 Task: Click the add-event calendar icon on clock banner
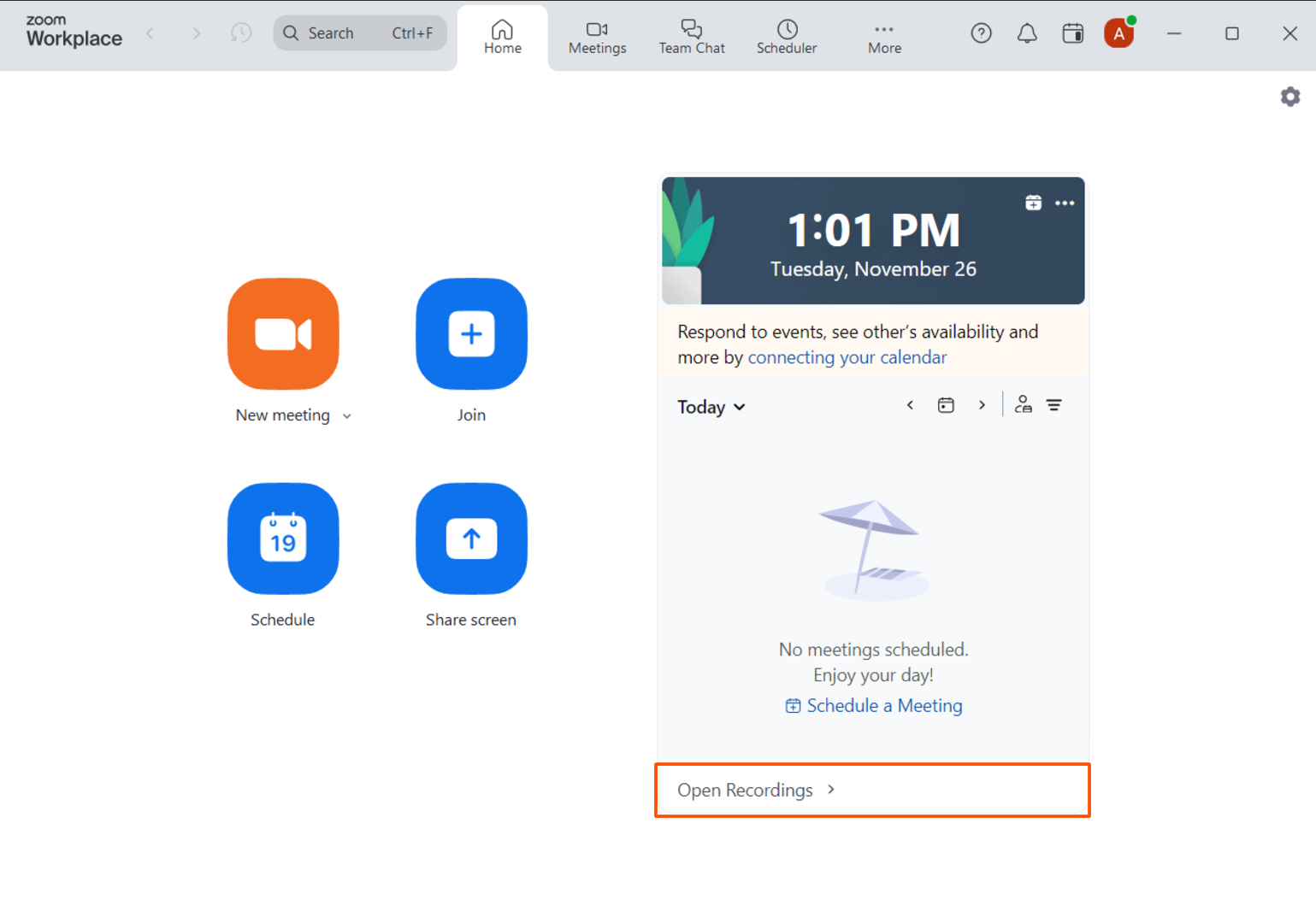point(1033,203)
